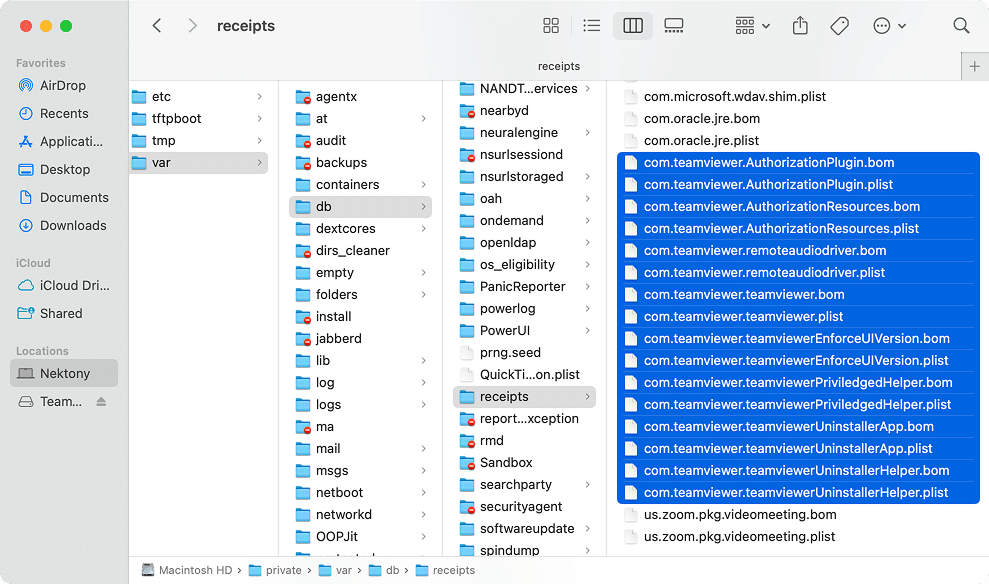This screenshot has width=989, height=584.
Task: Expand the tftpboot folder chevron
Action: pyautogui.click(x=260, y=119)
